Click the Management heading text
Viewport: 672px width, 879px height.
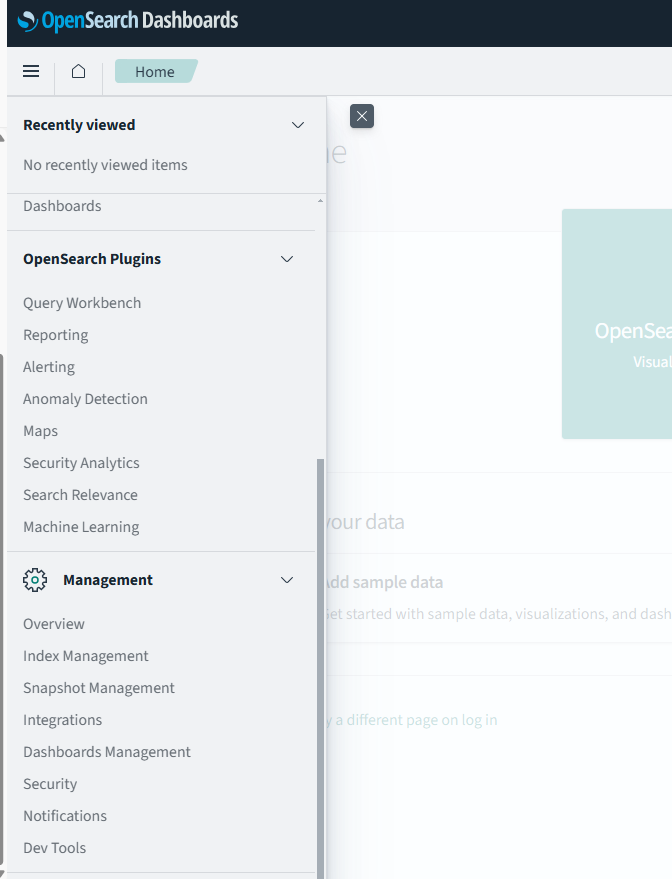[x=108, y=580]
